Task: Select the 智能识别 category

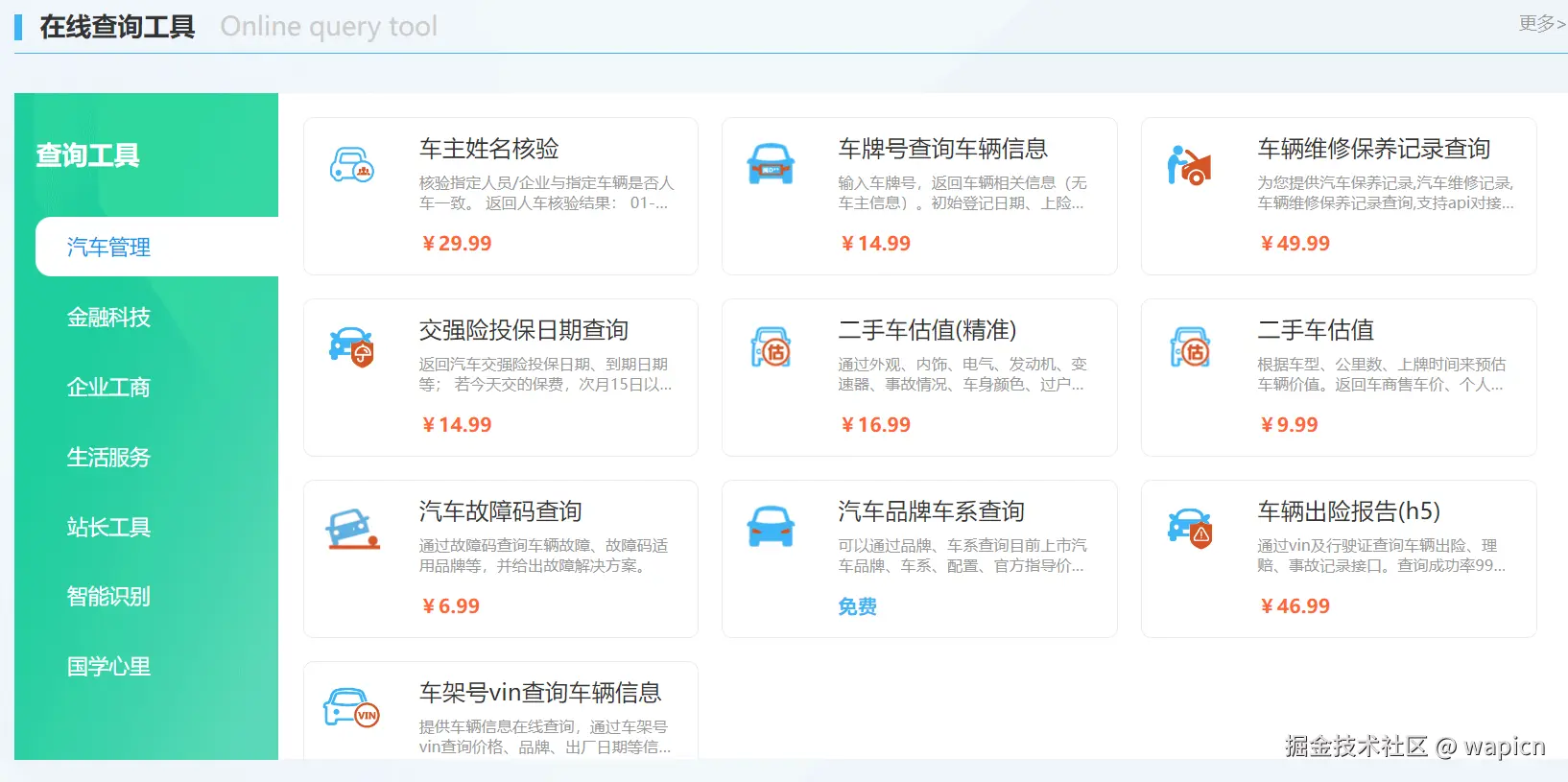Action: click(108, 597)
